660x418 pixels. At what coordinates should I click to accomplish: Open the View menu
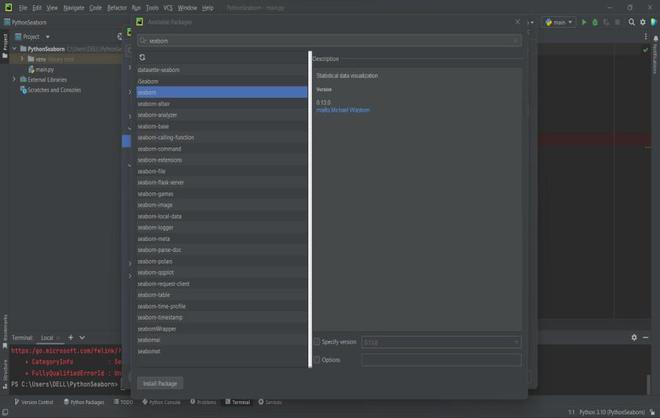click(x=52, y=8)
